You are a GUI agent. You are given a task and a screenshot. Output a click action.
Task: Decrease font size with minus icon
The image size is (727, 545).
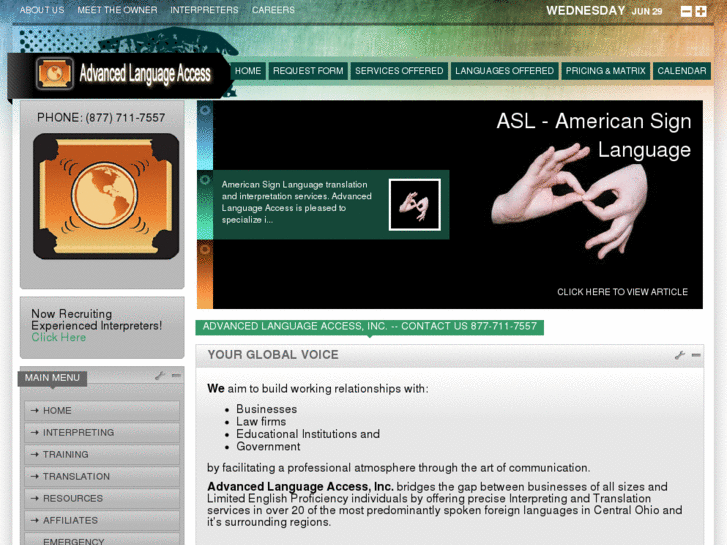point(686,12)
